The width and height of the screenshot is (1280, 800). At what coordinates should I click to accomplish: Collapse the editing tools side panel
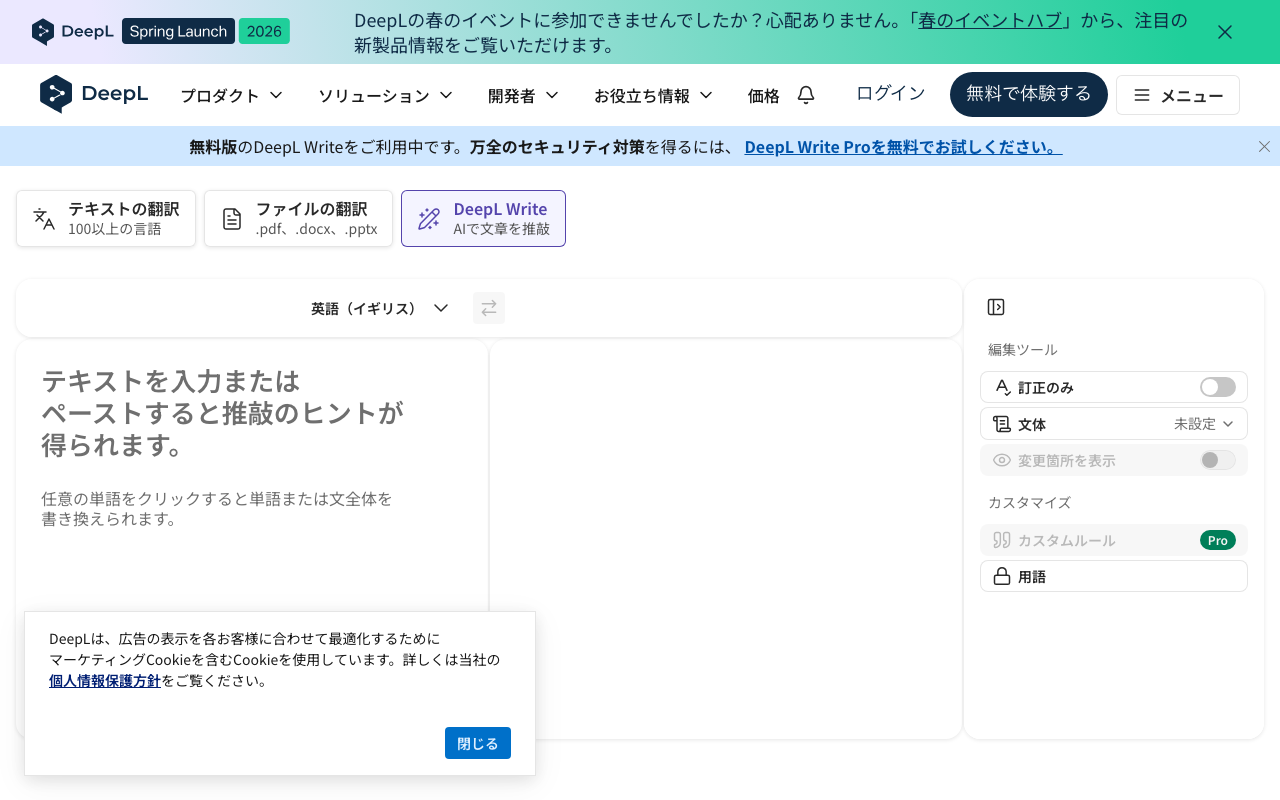click(x=995, y=307)
